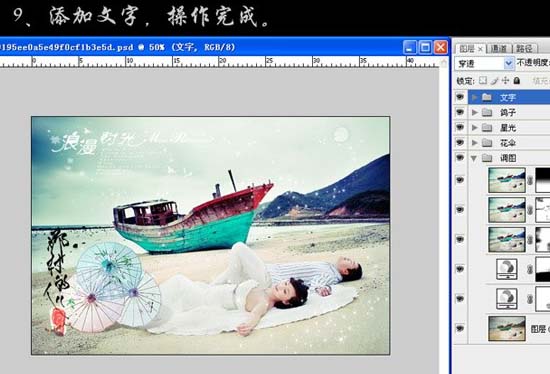Image resolution: width=550 pixels, height=374 pixels.
Task: Click the folder icon of 文字 group
Action: point(487,97)
